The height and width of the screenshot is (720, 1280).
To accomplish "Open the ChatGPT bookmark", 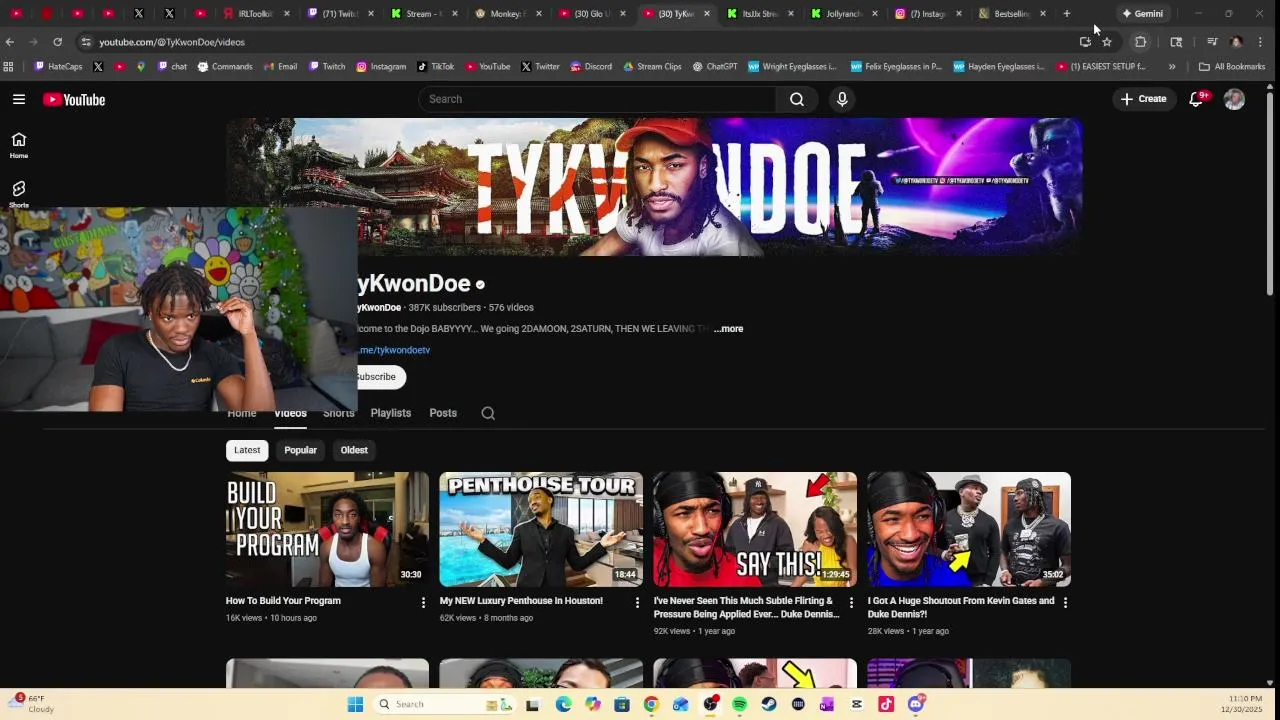I will pos(715,66).
